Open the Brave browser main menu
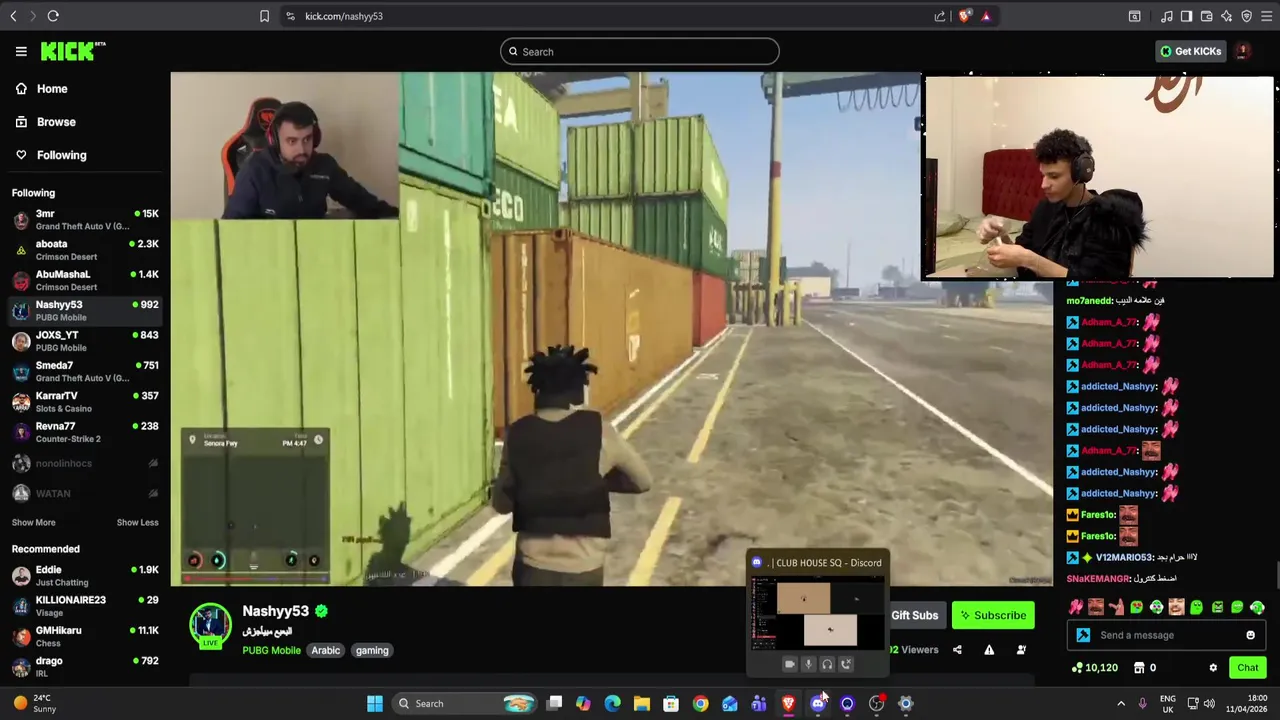 (1266, 16)
